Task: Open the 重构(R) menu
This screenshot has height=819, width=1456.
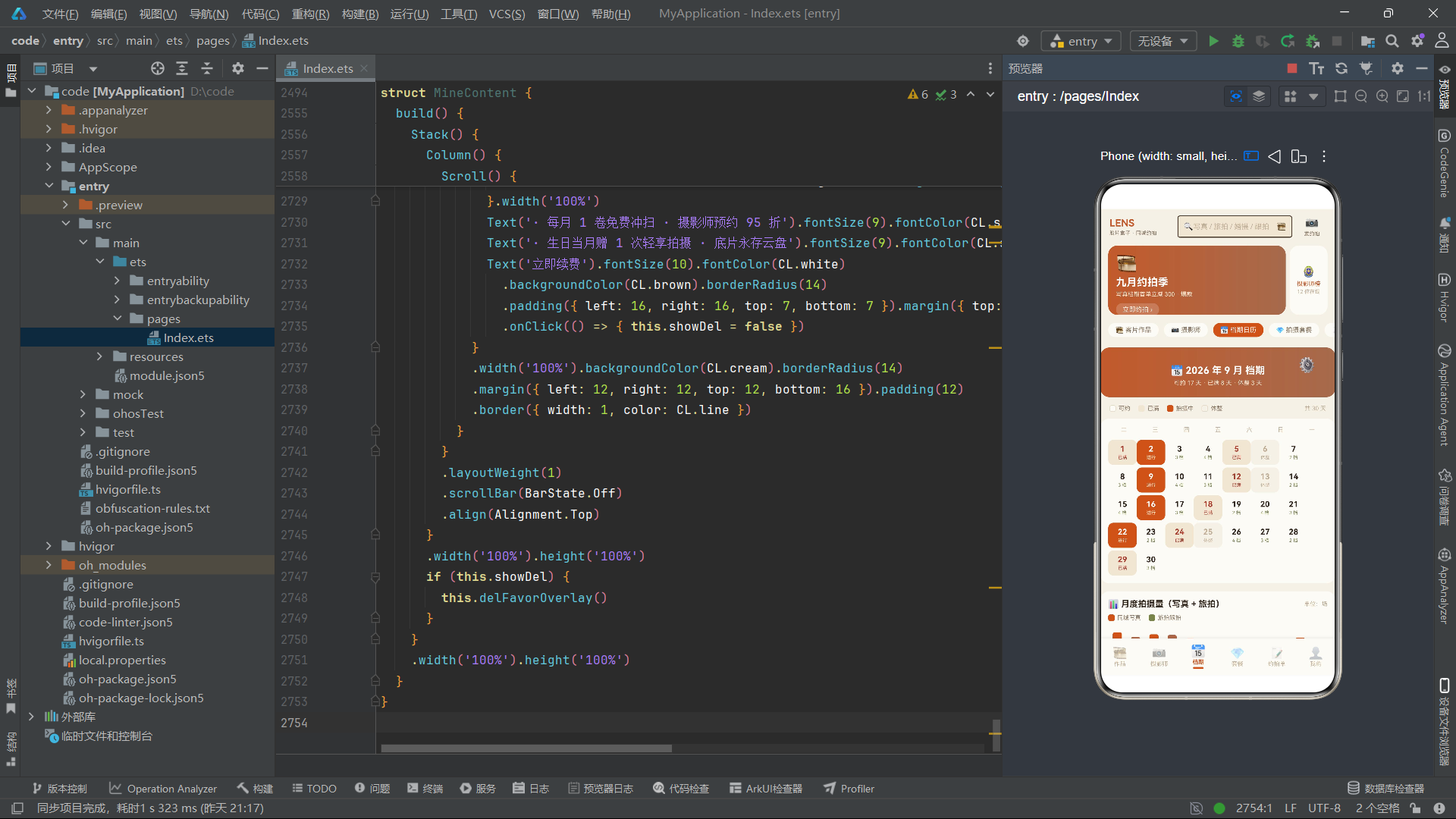Action: coord(310,14)
